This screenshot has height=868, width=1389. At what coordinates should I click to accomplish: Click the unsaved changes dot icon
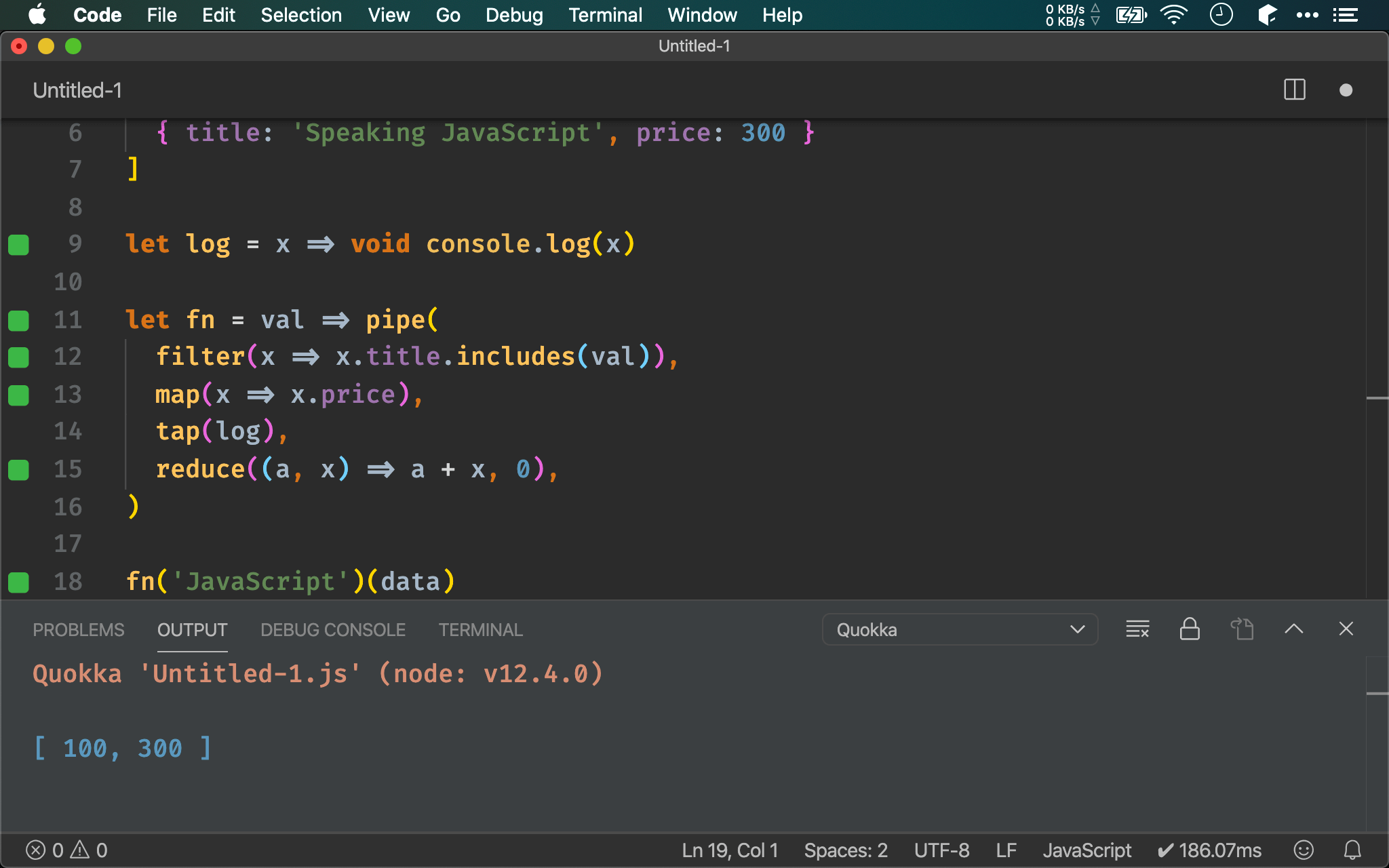point(1346,90)
